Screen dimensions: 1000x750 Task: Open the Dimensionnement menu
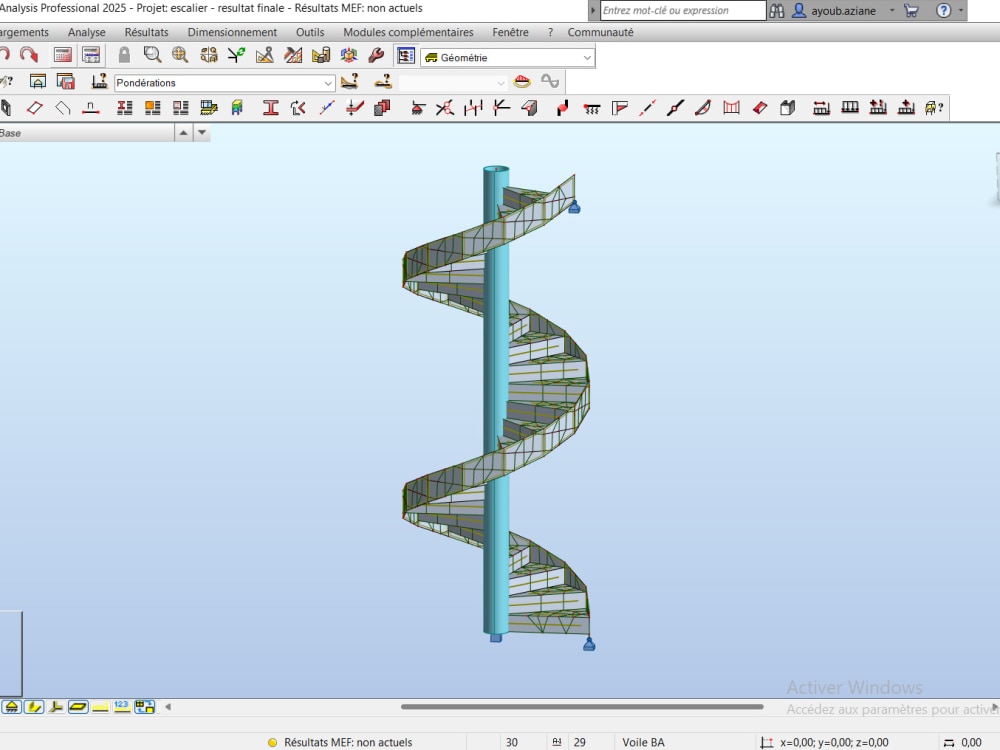(232, 32)
